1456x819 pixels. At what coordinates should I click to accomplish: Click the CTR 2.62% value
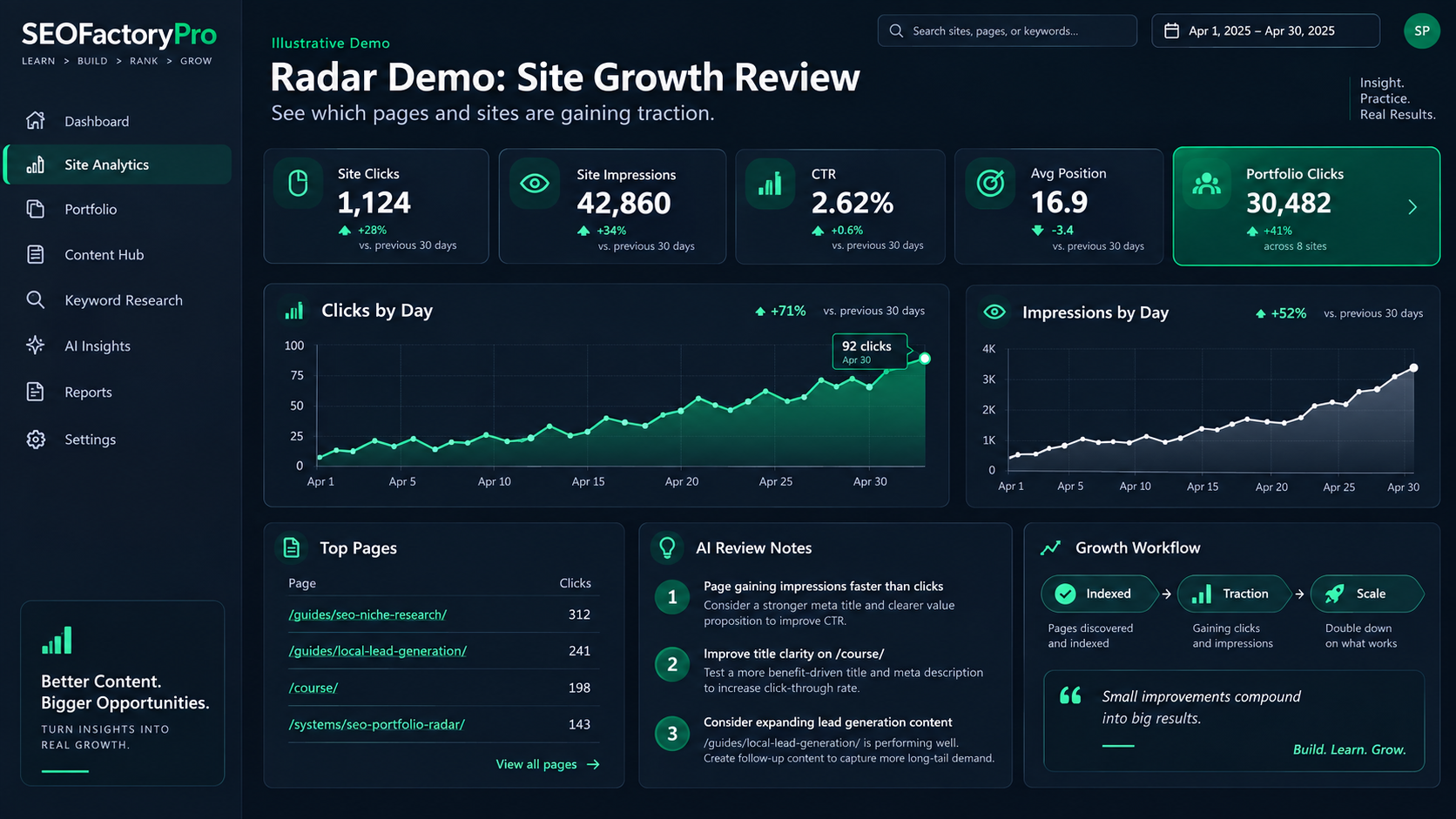pyautogui.click(x=853, y=203)
